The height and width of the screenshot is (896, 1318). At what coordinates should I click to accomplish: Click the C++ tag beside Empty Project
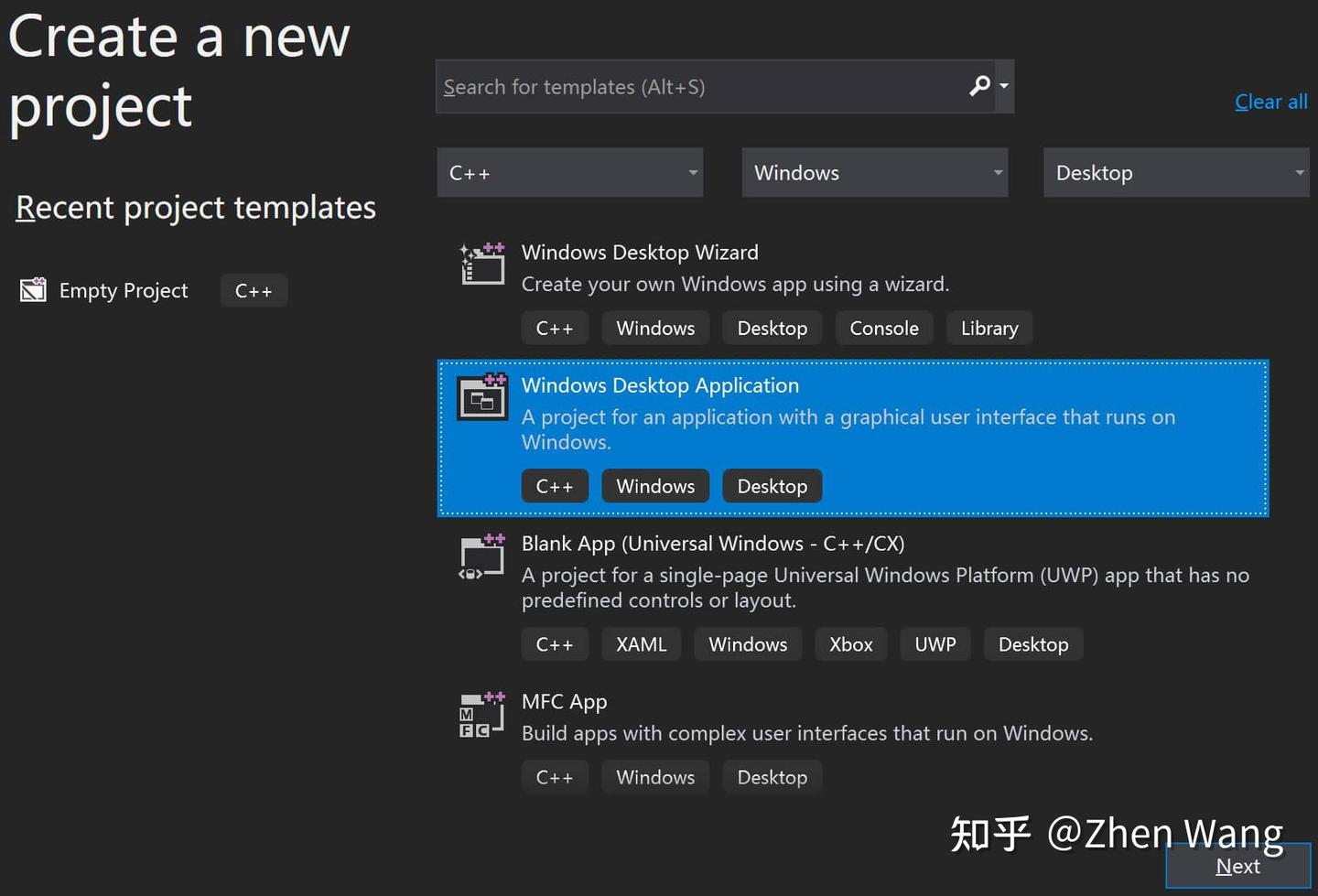pos(254,290)
